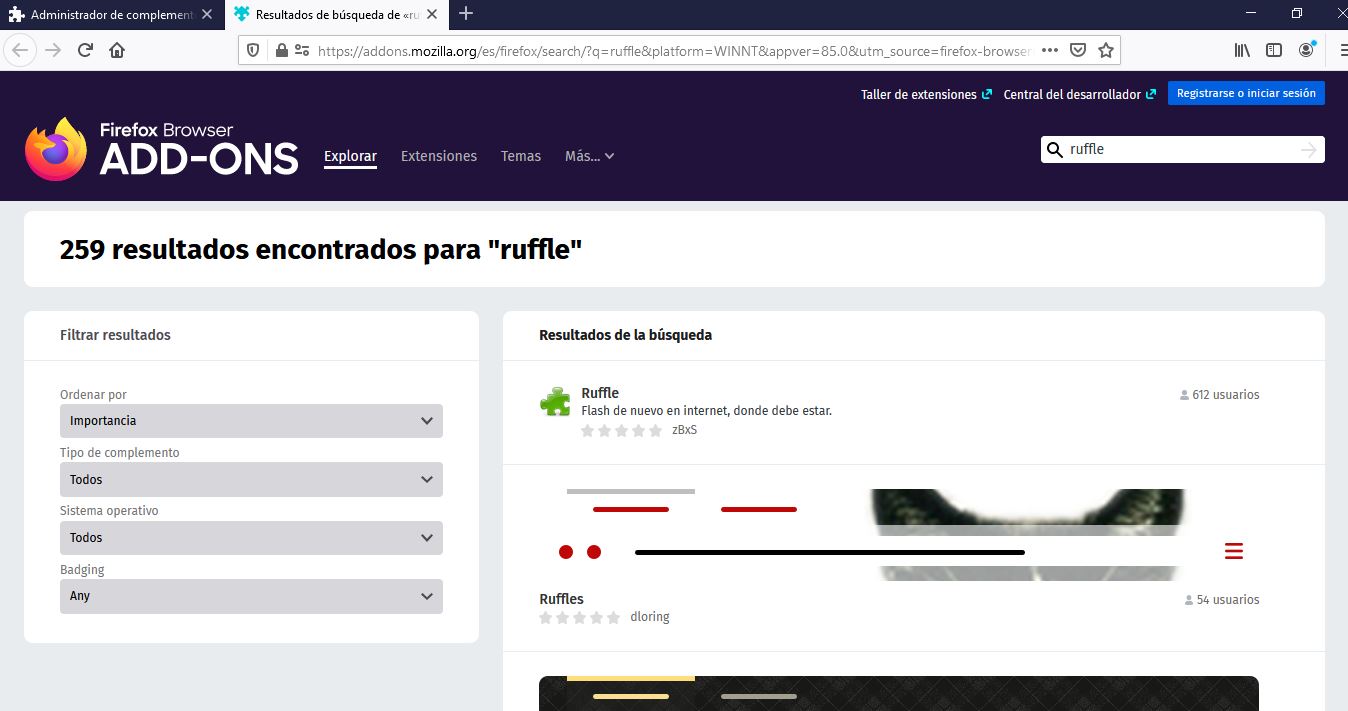
Task: Minimize the Firefox window
Action: [1251, 13]
